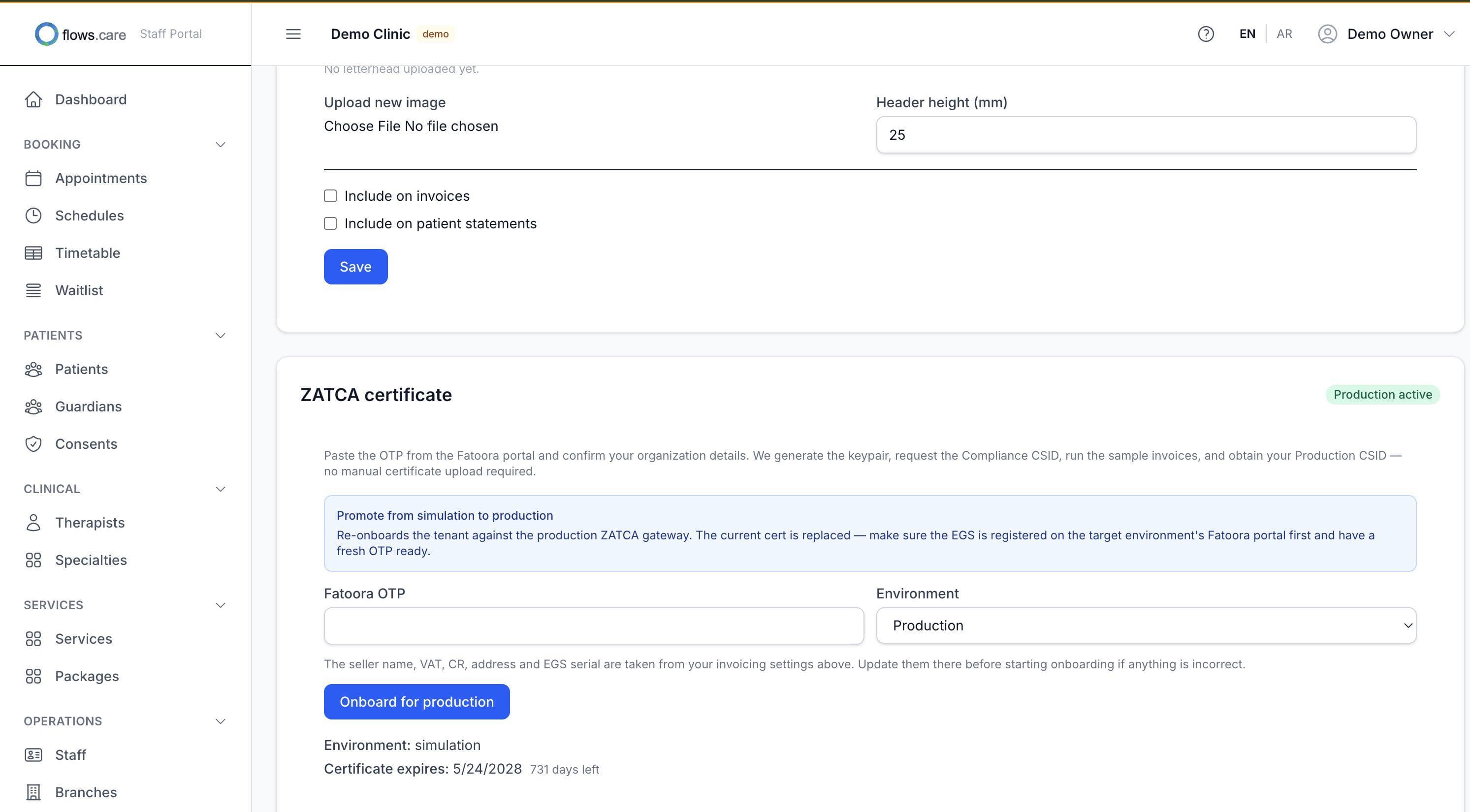1470x812 pixels.
Task: Click the Schedules clock icon
Action: [33, 216]
